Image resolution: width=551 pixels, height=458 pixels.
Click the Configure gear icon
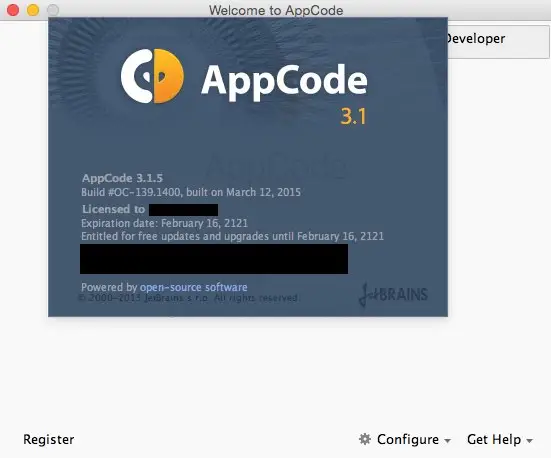point(365,439)
